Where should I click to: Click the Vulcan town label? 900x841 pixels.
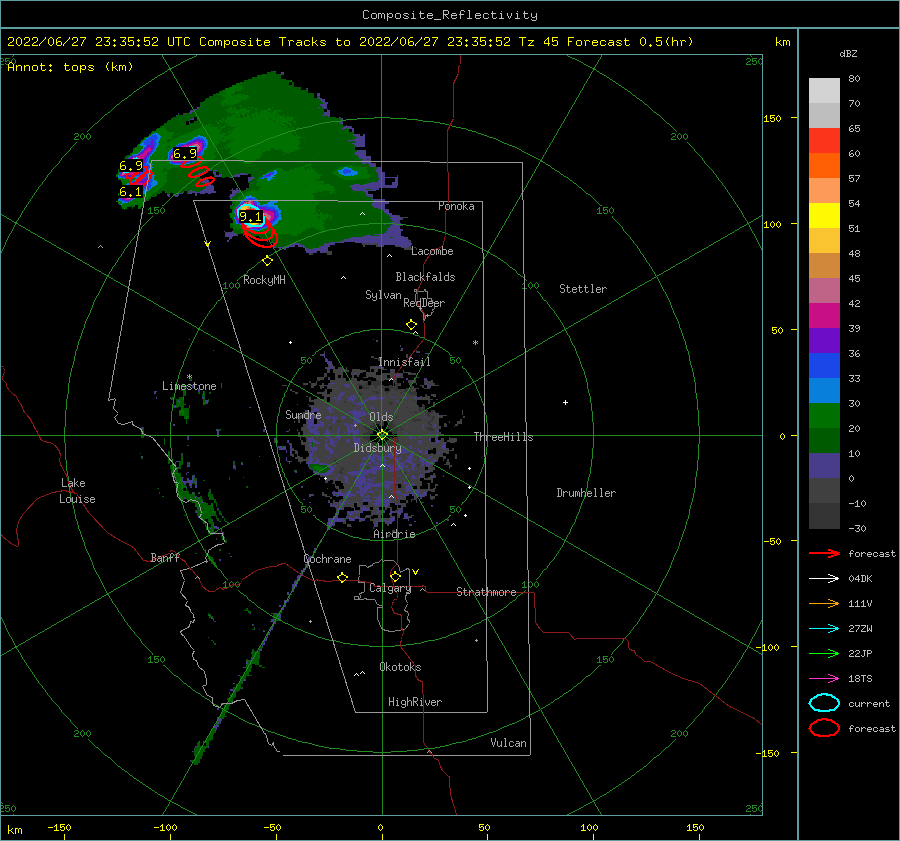(508, 743)
